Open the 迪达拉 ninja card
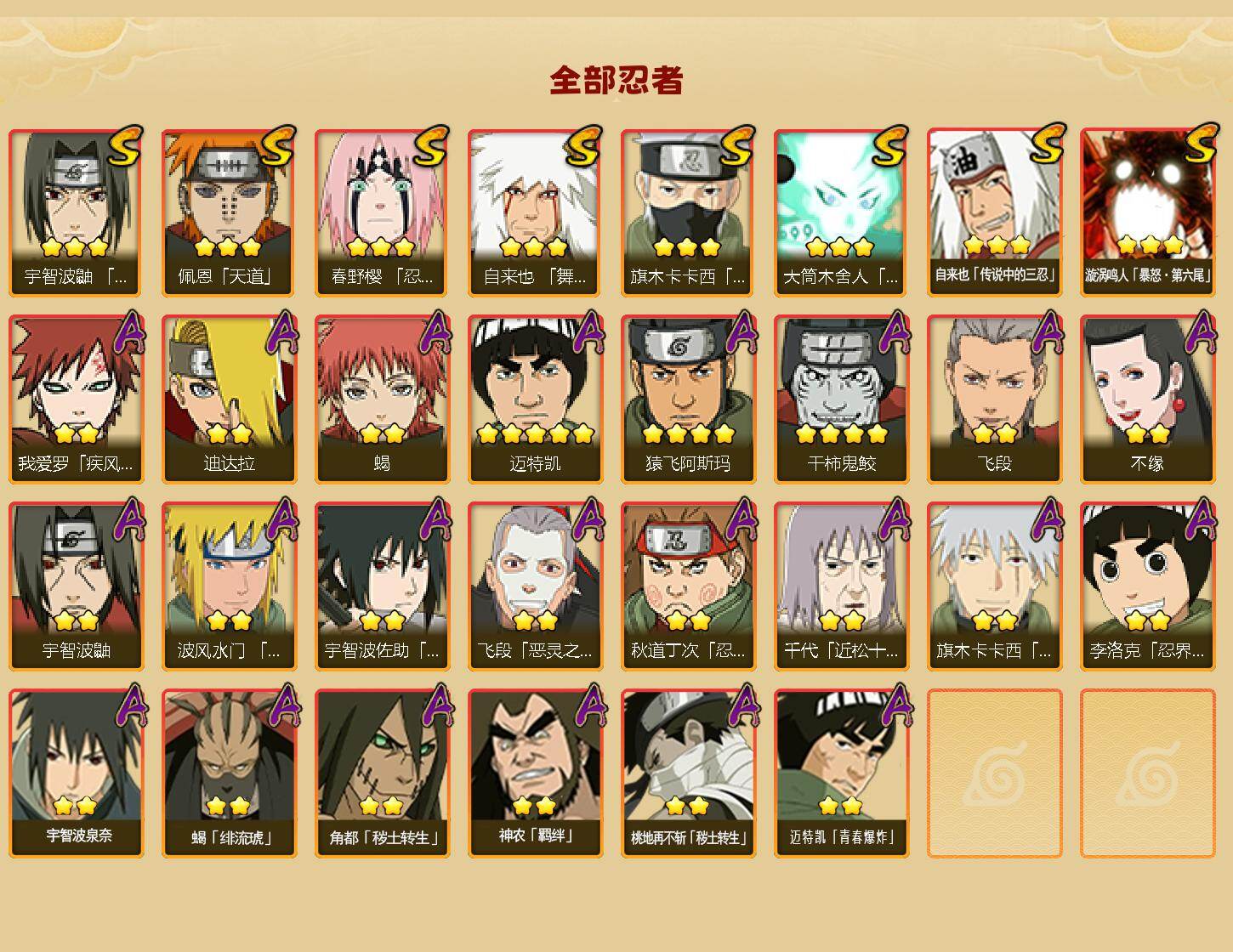Viewport: 1233px width, 952px height. [229, 399]
